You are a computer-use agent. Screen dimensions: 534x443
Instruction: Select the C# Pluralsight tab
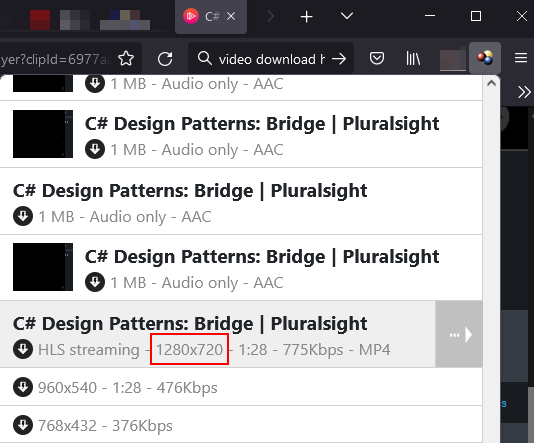pos(211,17)
